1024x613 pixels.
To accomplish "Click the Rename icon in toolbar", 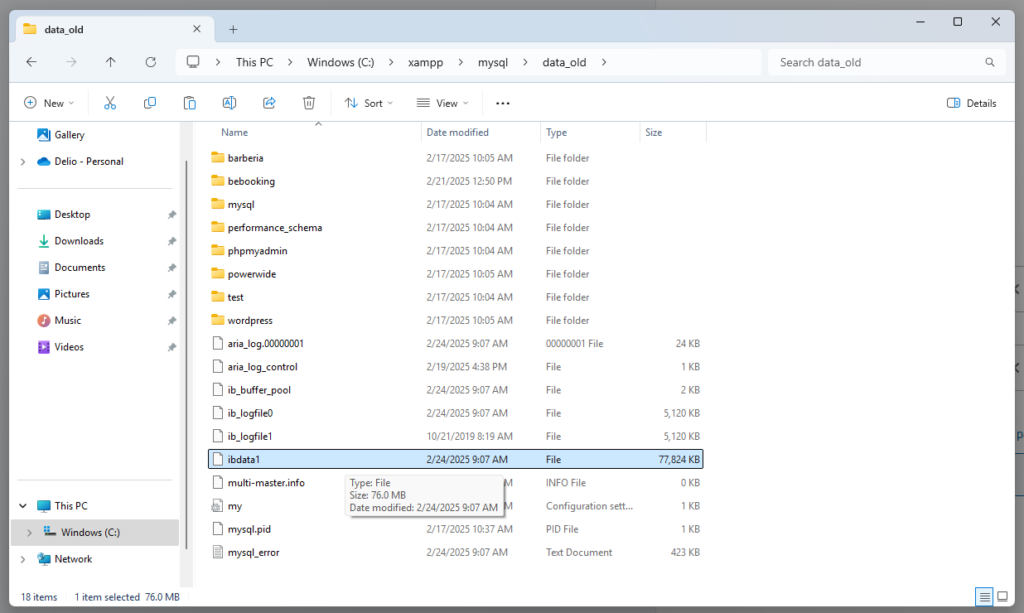I will point(229,103).
